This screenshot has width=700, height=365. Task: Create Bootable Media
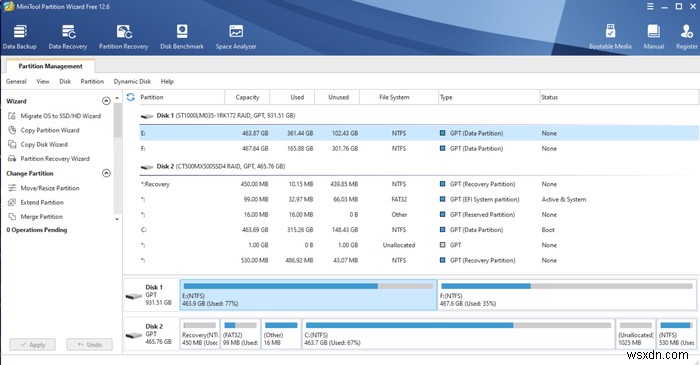(610, 37)
